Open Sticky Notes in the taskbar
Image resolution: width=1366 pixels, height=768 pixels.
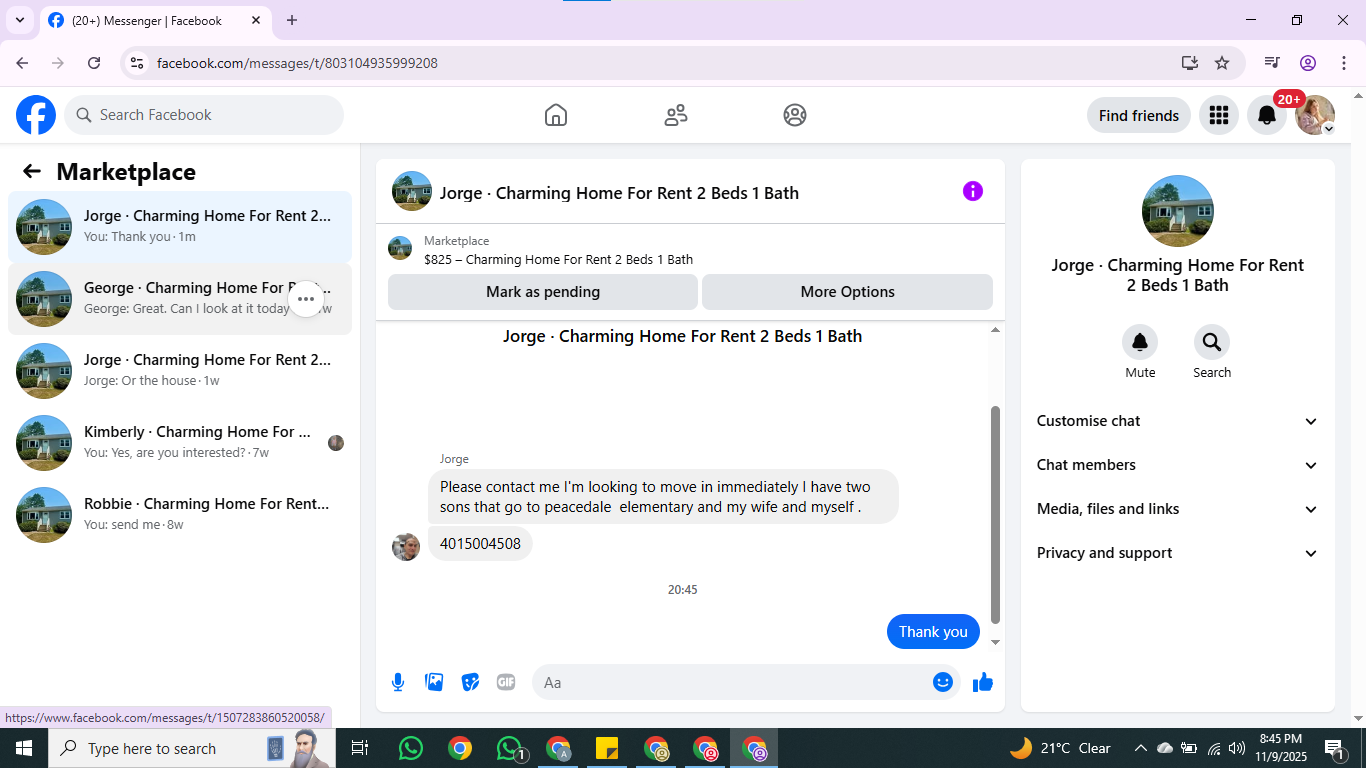pos(607,748)
